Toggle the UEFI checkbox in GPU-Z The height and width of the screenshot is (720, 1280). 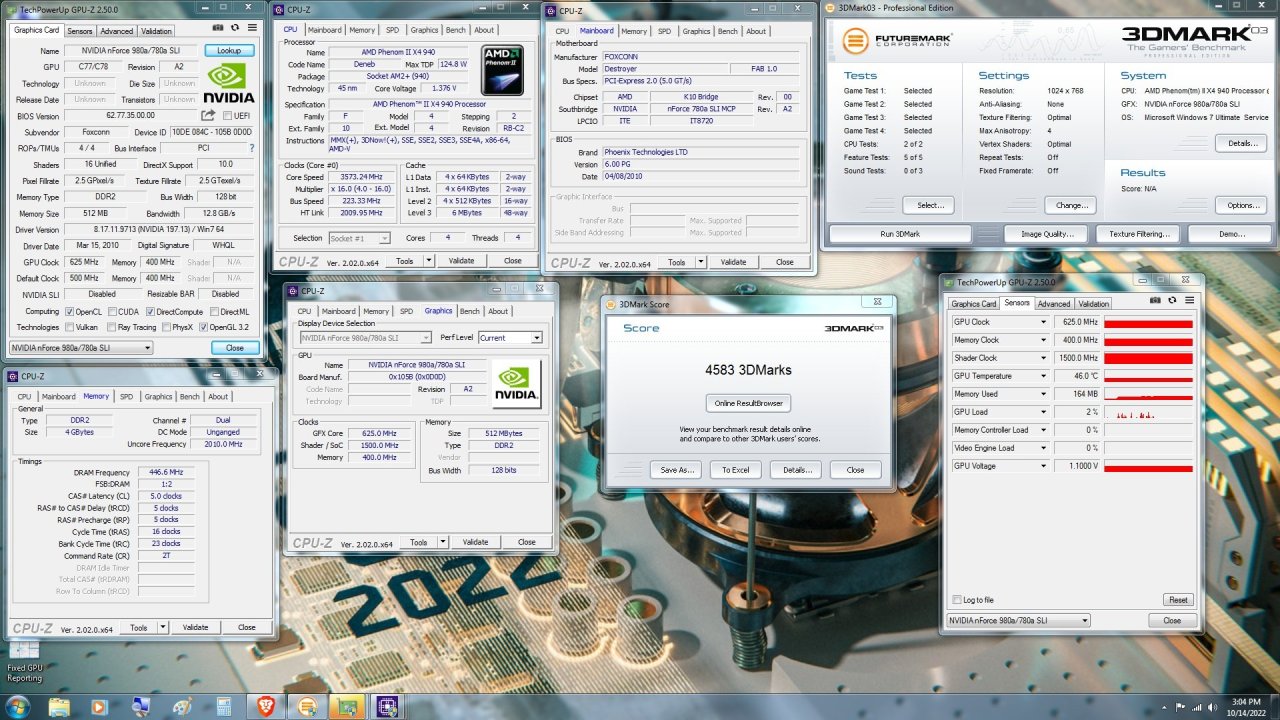pyautogui.click(x=227, y=116)
